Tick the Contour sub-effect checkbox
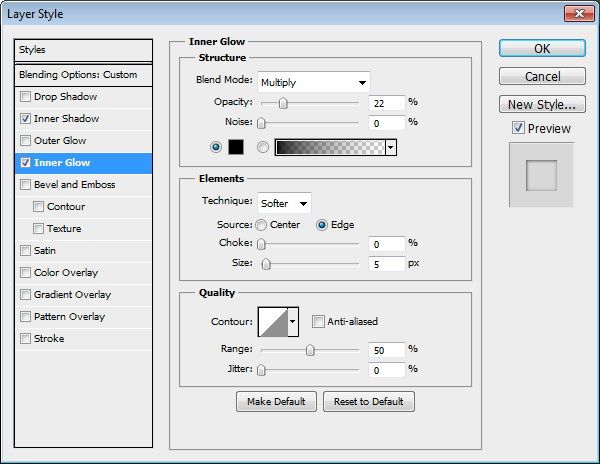This screenshot has height=464, width=600. pyautogui.click(x=38, y=207)
